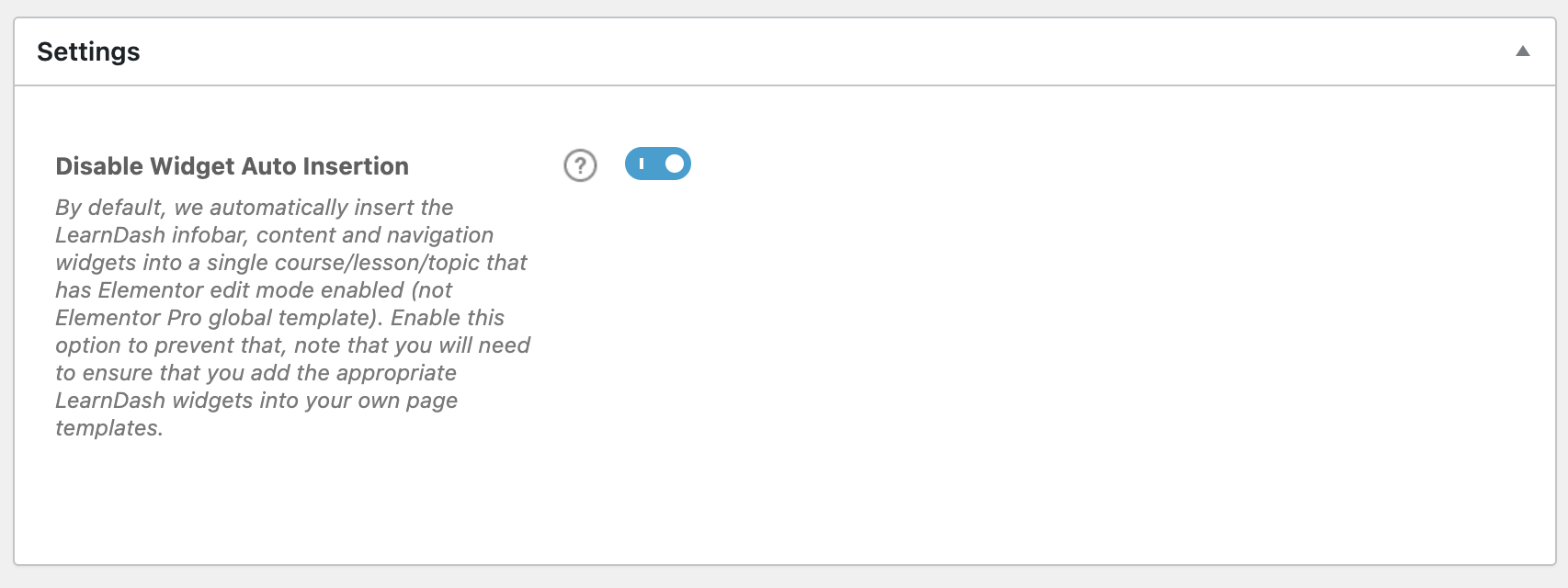Click the Disable Widget Auto Insertion label

click(232, 166)
